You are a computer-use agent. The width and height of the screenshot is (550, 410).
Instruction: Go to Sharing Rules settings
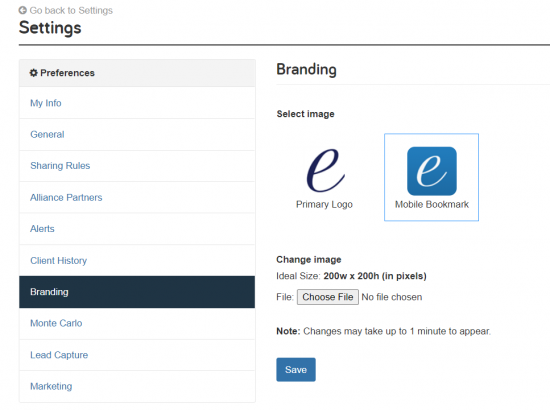pyautogui.click(x=137, y=166)
